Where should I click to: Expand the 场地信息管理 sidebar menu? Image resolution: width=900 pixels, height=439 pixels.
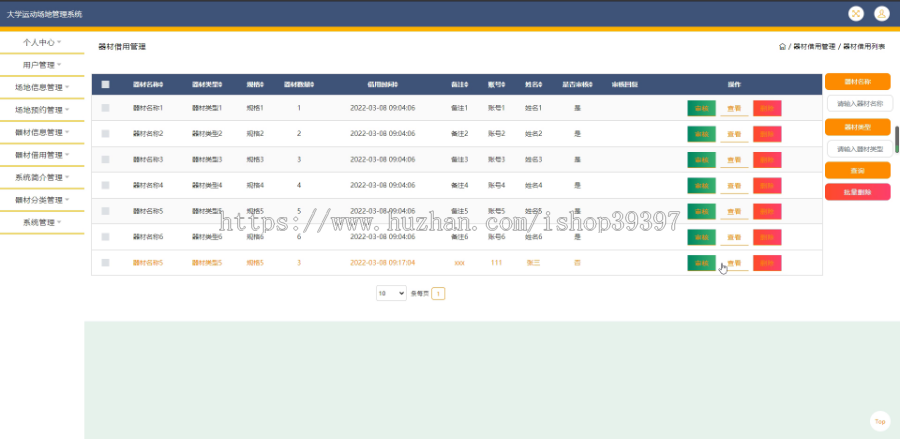point(42,87)
